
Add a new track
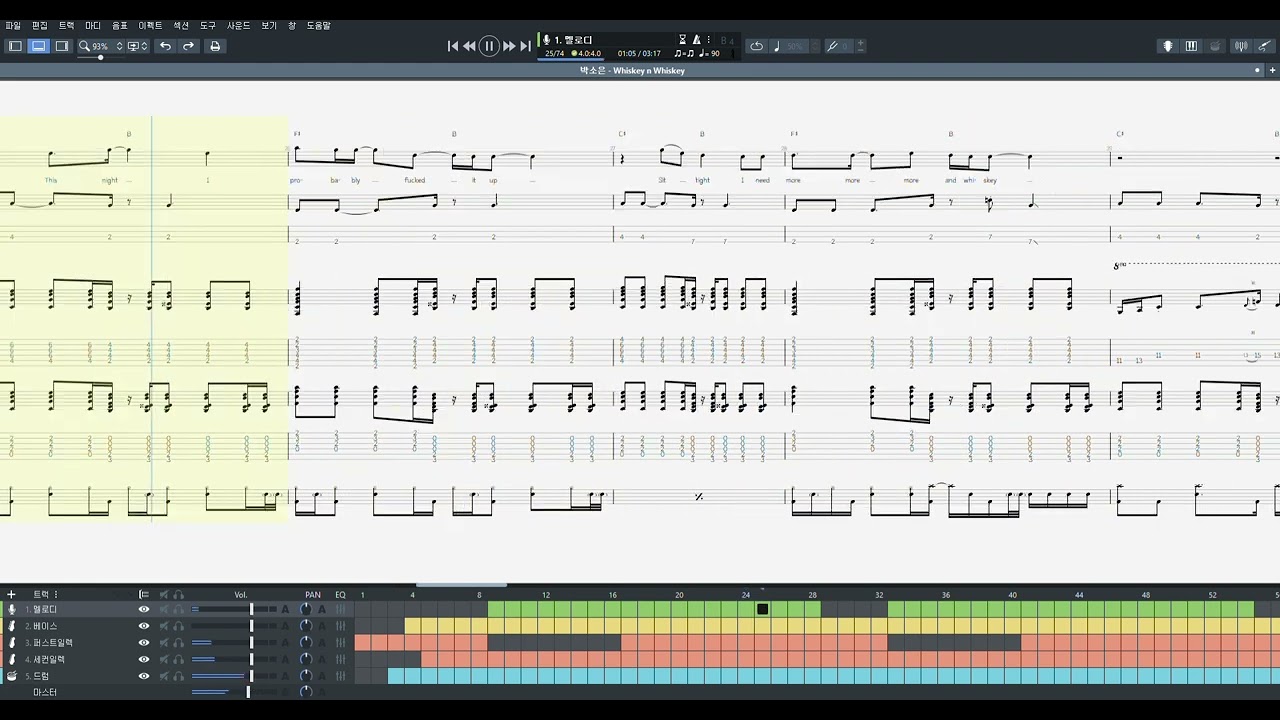click(x=11, y=594)
